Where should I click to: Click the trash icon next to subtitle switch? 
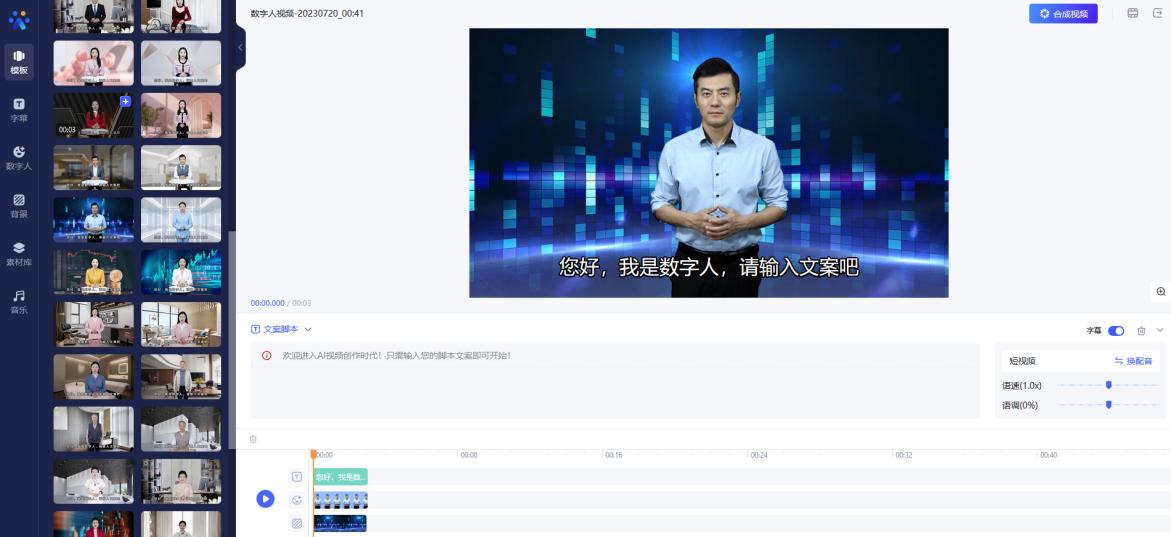1141,331
